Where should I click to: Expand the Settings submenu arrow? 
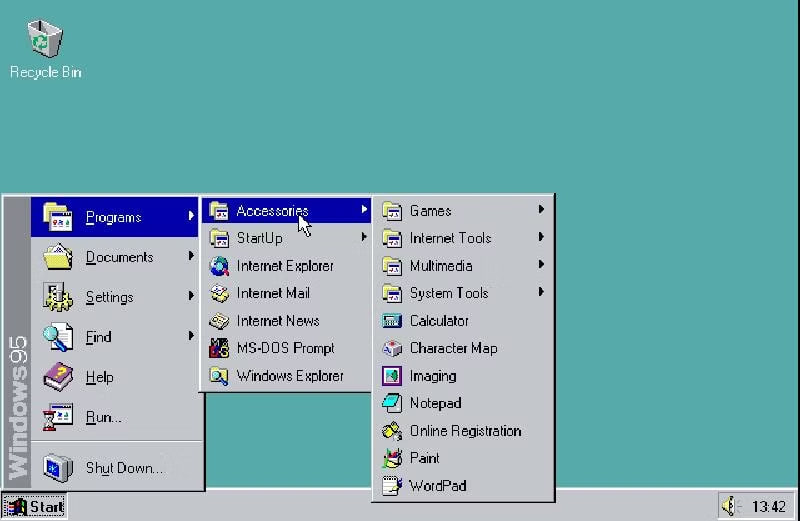pos(191,295)
